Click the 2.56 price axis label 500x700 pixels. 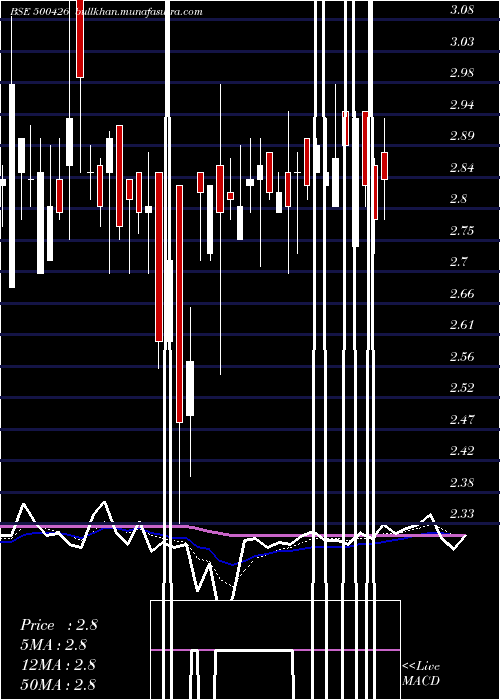[x=462, y=356]
